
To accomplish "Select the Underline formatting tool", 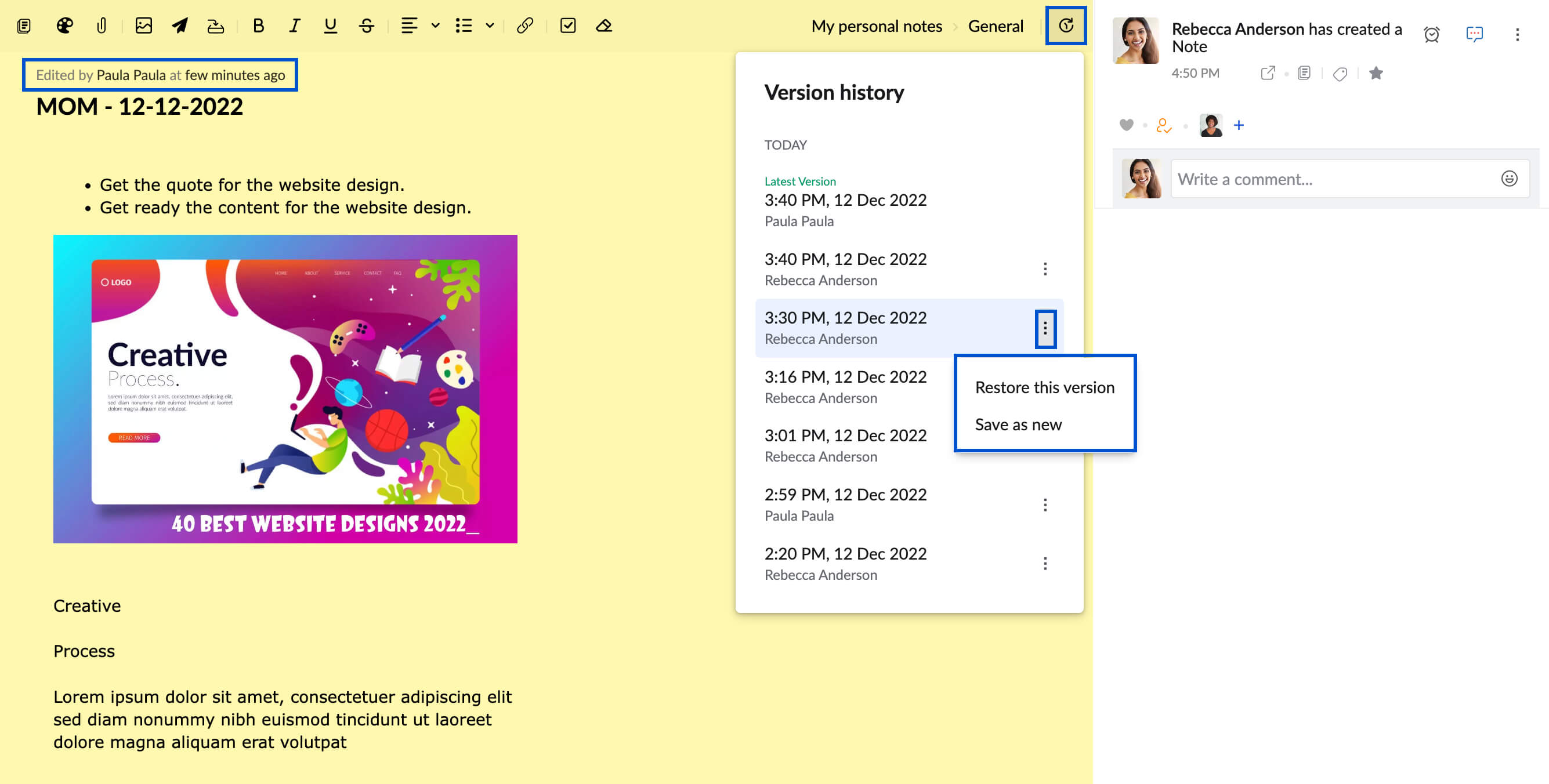I will tap(331, 25).
